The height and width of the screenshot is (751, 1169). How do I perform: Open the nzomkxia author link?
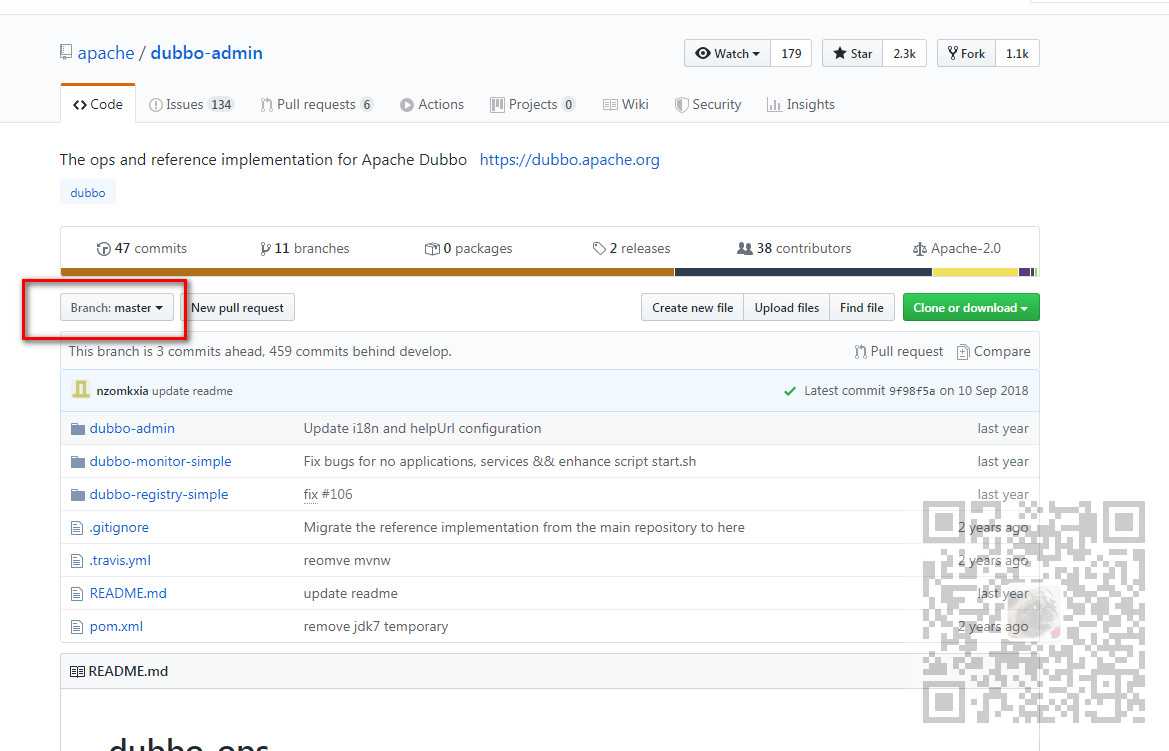(x=122, y=391)
